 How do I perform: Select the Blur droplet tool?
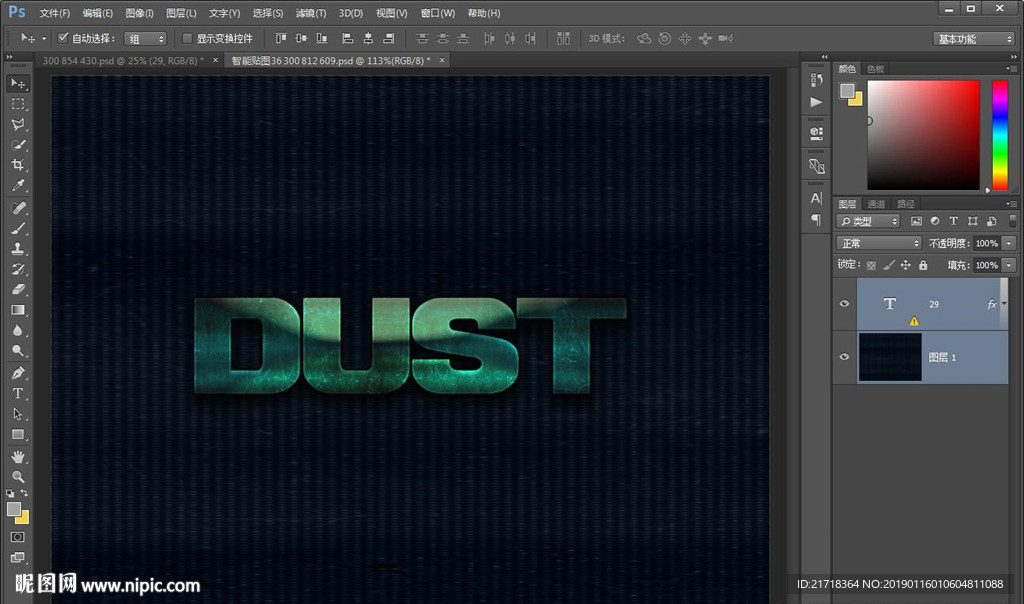click(18, 330)
